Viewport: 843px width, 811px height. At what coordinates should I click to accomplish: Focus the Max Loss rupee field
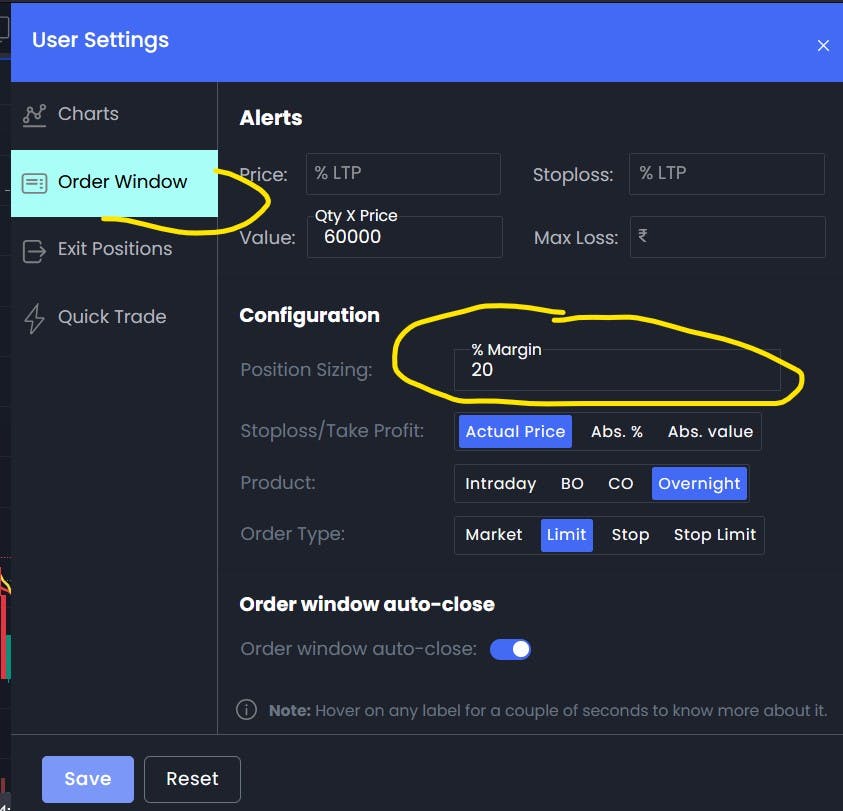point(727,237)
